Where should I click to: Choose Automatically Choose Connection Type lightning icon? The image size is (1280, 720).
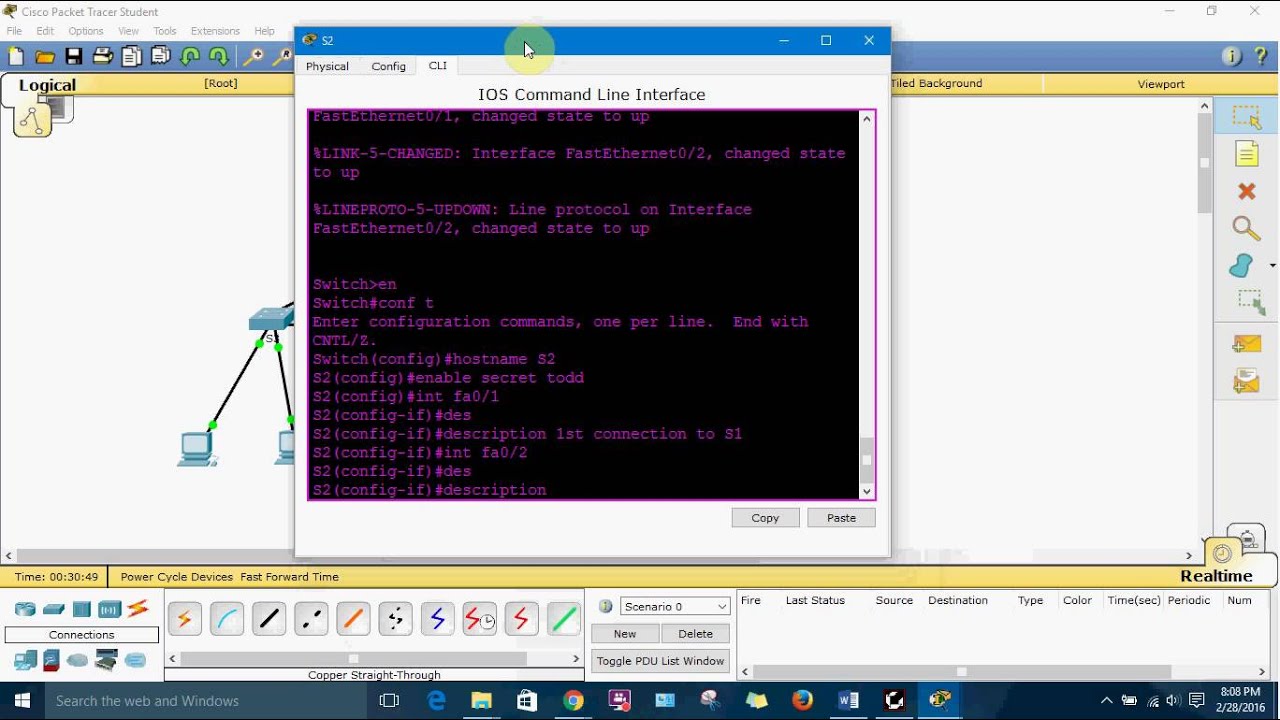[184, 619]
